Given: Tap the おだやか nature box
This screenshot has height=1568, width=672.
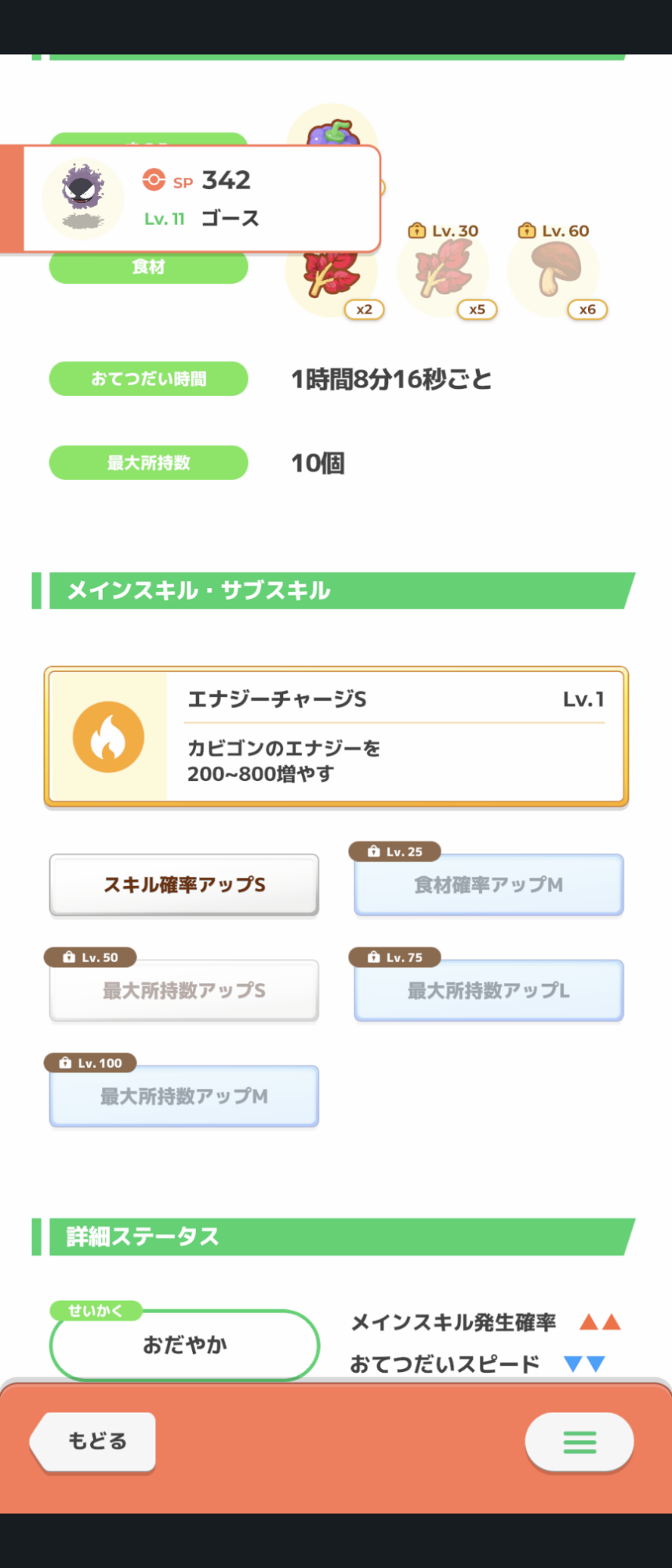Looking at the screenshot, I should click(x=184, y=1345).
